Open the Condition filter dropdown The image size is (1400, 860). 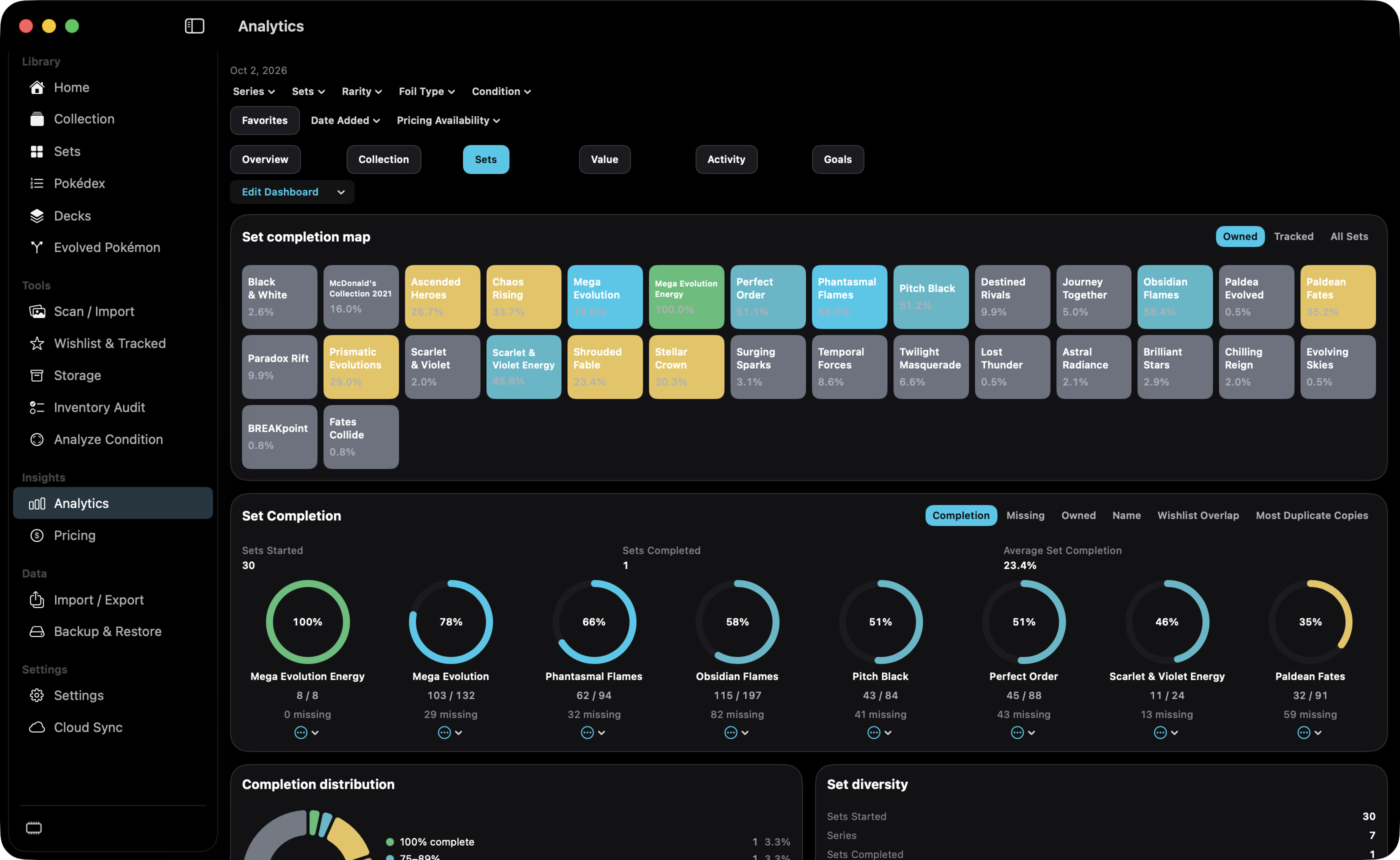501,91
